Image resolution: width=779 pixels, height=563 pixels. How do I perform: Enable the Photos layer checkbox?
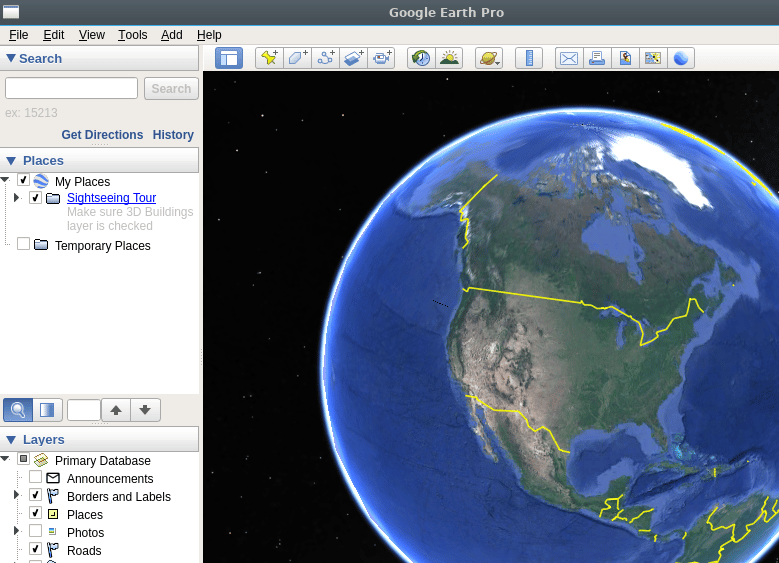pos(35,531)
